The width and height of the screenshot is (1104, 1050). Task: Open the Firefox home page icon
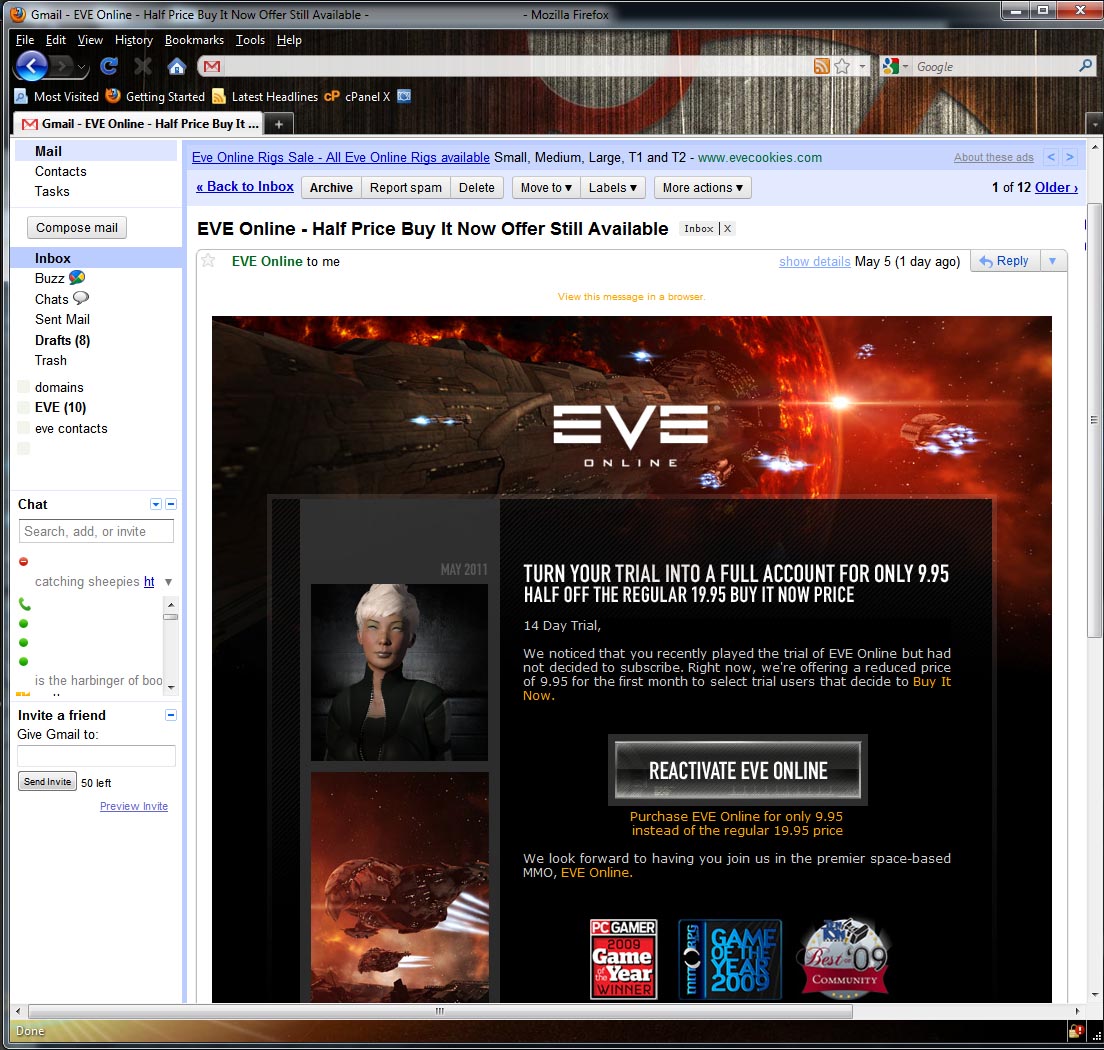click(x=177, y=66)
